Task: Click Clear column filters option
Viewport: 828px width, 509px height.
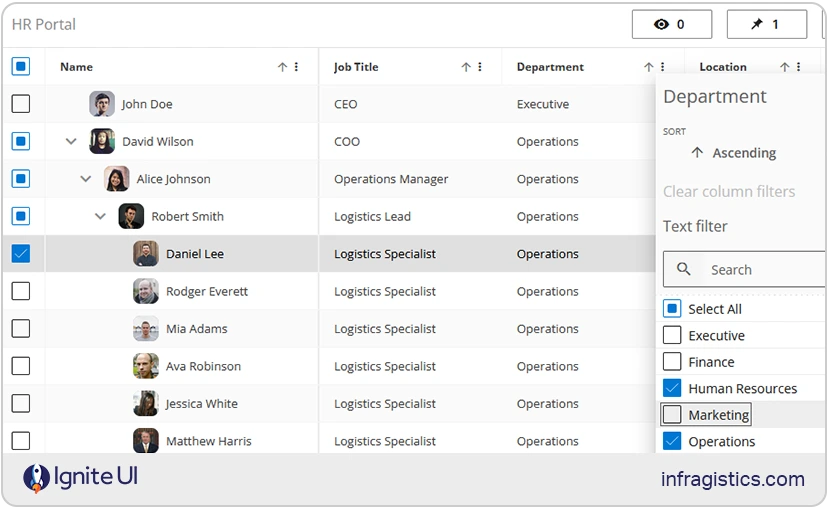Action: (729, 191)
